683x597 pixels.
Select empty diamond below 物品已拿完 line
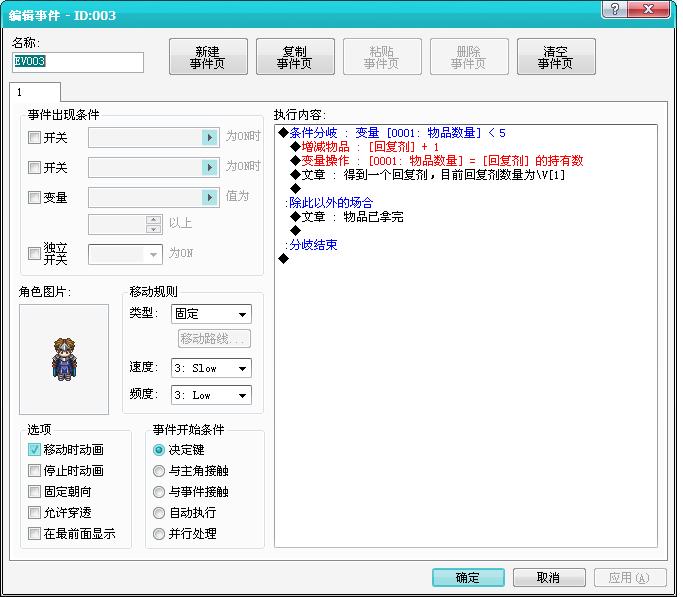[x=296, y=230]
